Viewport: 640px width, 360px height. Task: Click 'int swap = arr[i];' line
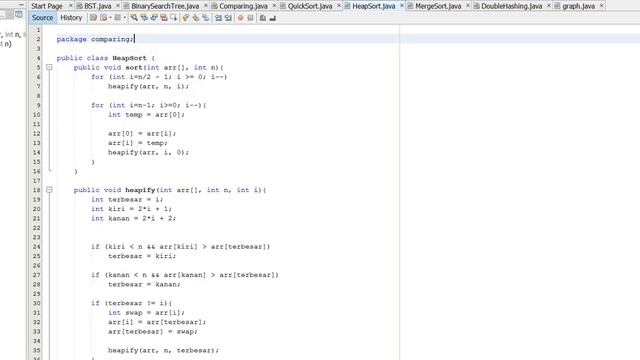point(146,313)
